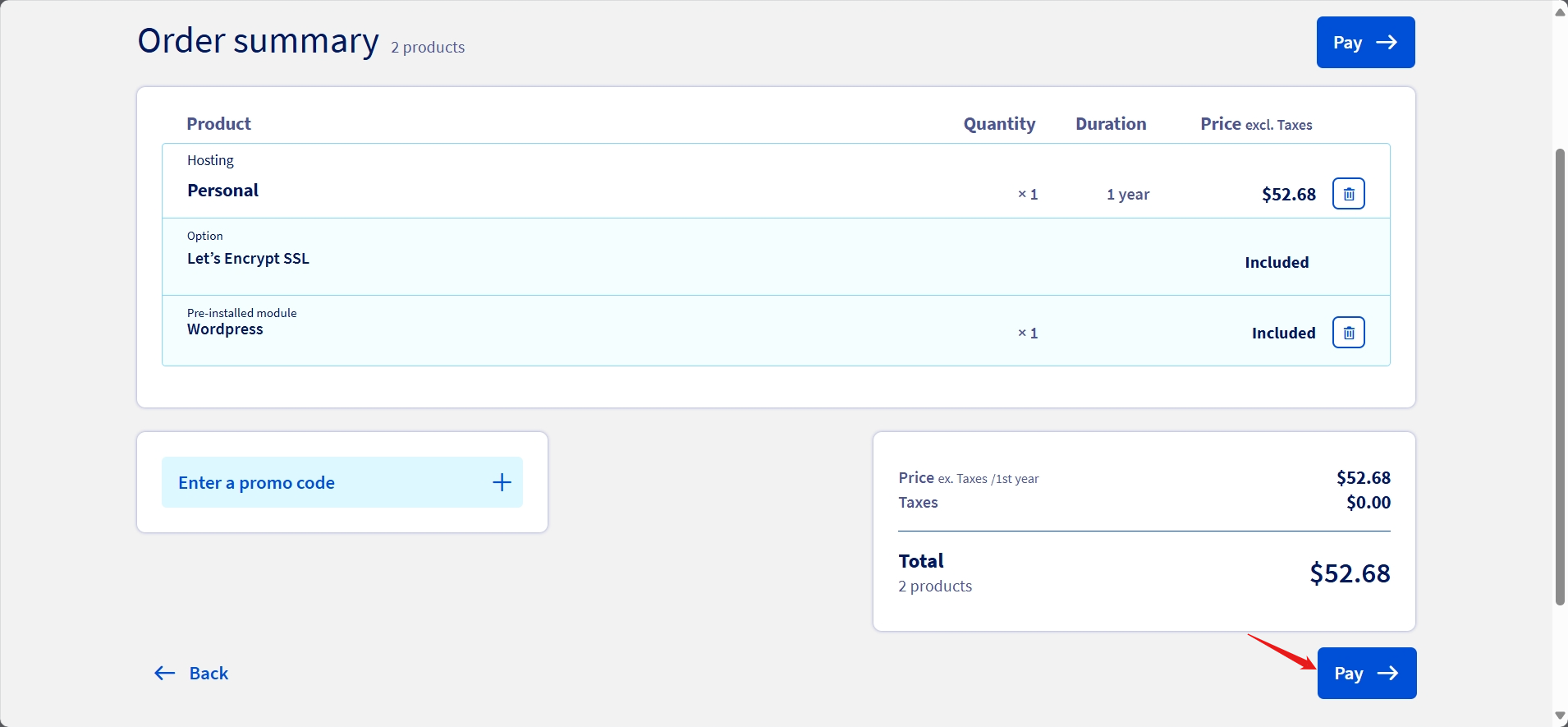Click the Let's Encrypt SSL option text
This screenshot has height=727, width=1568.
click(248, 259)
